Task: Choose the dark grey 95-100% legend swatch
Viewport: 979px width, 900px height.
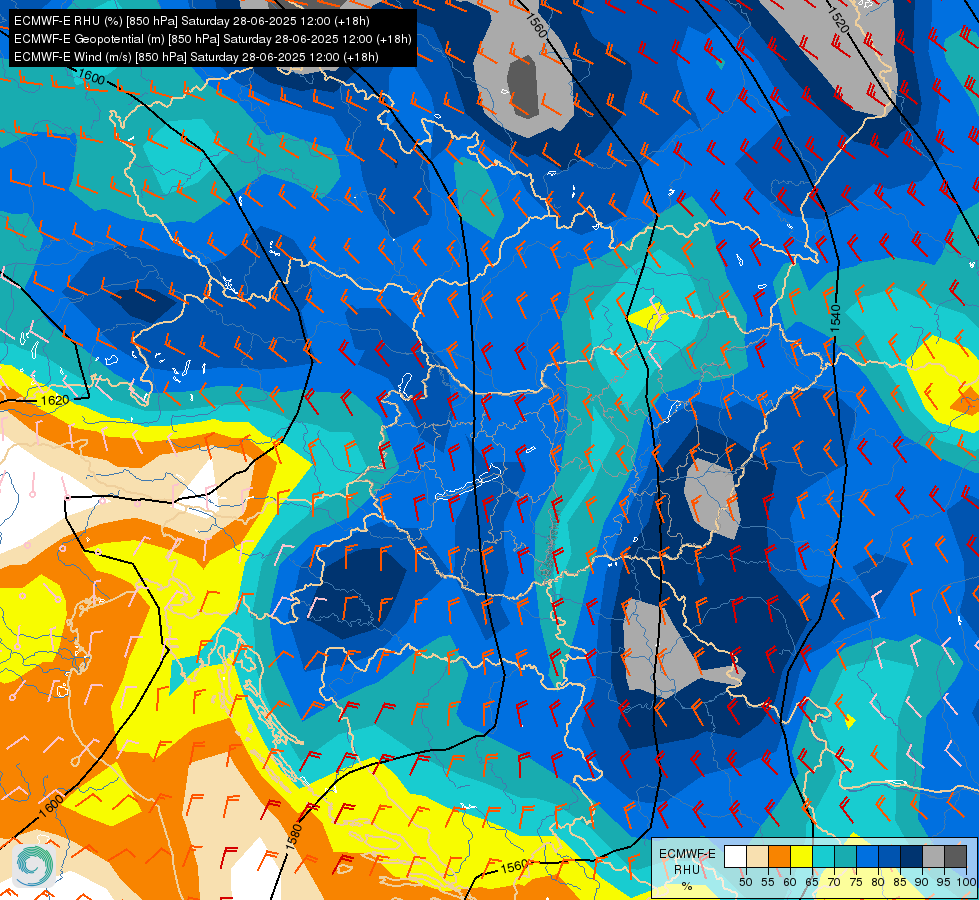Action: point(955,857)
